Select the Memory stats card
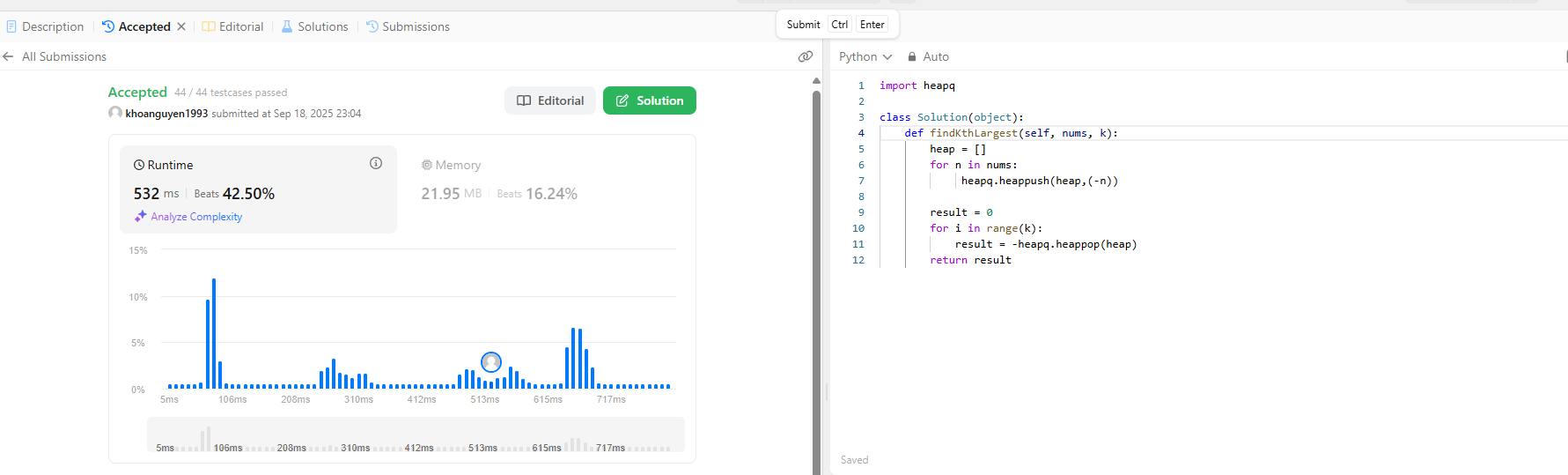Viewport: 1568px width, 475px height. [546, 189]
